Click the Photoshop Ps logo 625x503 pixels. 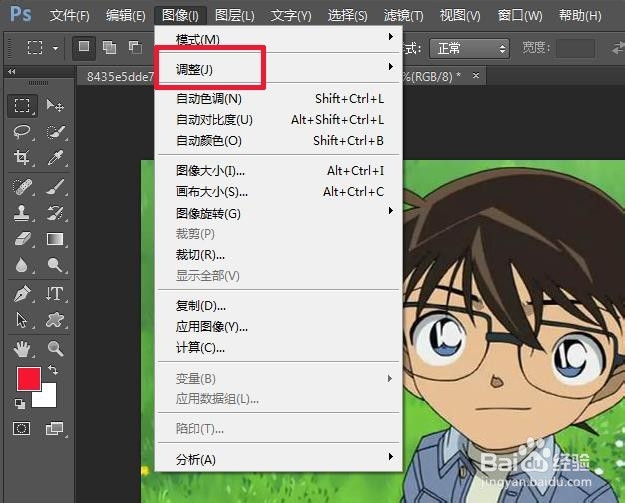tap(20, 14)
